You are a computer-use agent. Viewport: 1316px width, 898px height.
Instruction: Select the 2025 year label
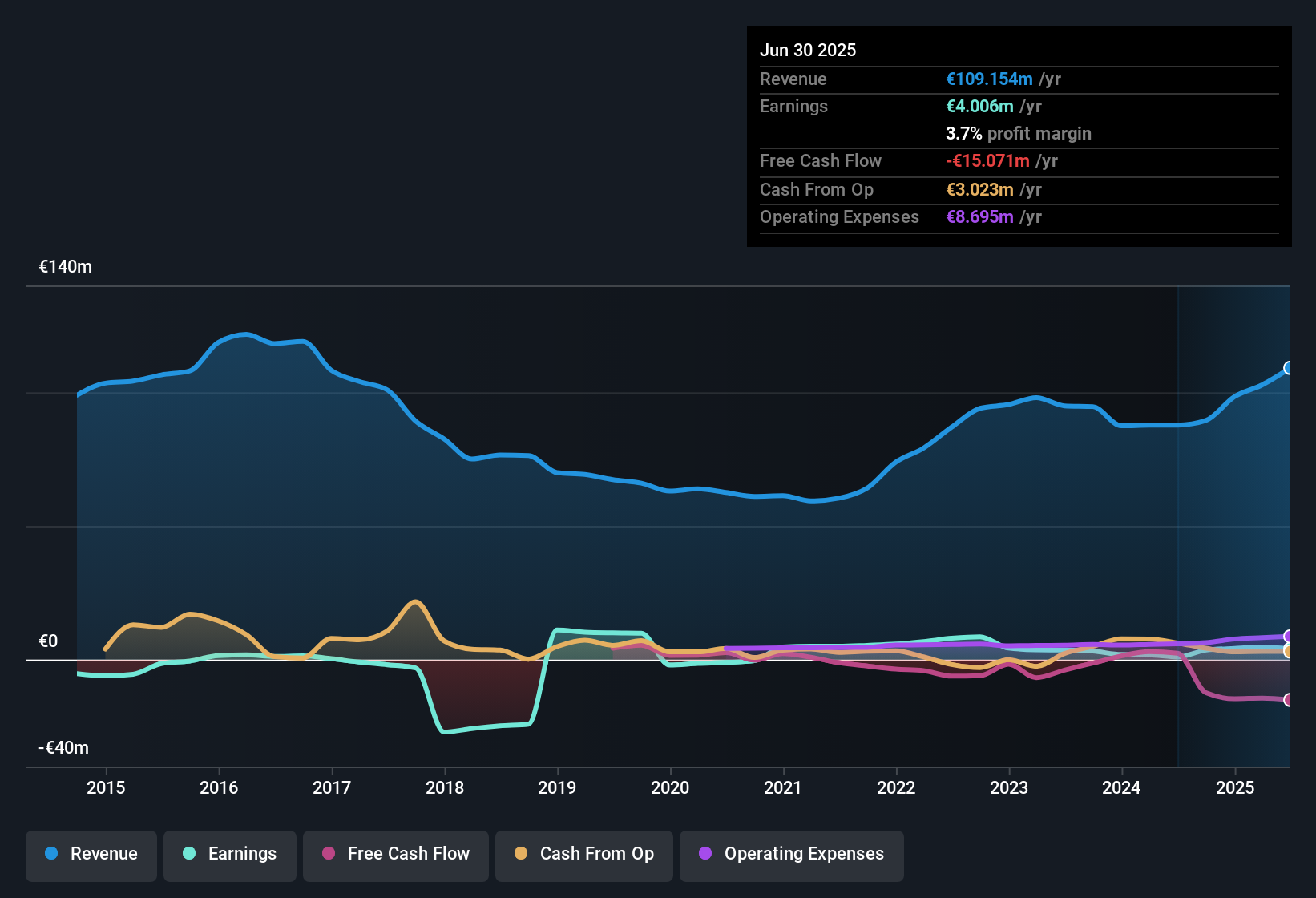pos(1235,787)
